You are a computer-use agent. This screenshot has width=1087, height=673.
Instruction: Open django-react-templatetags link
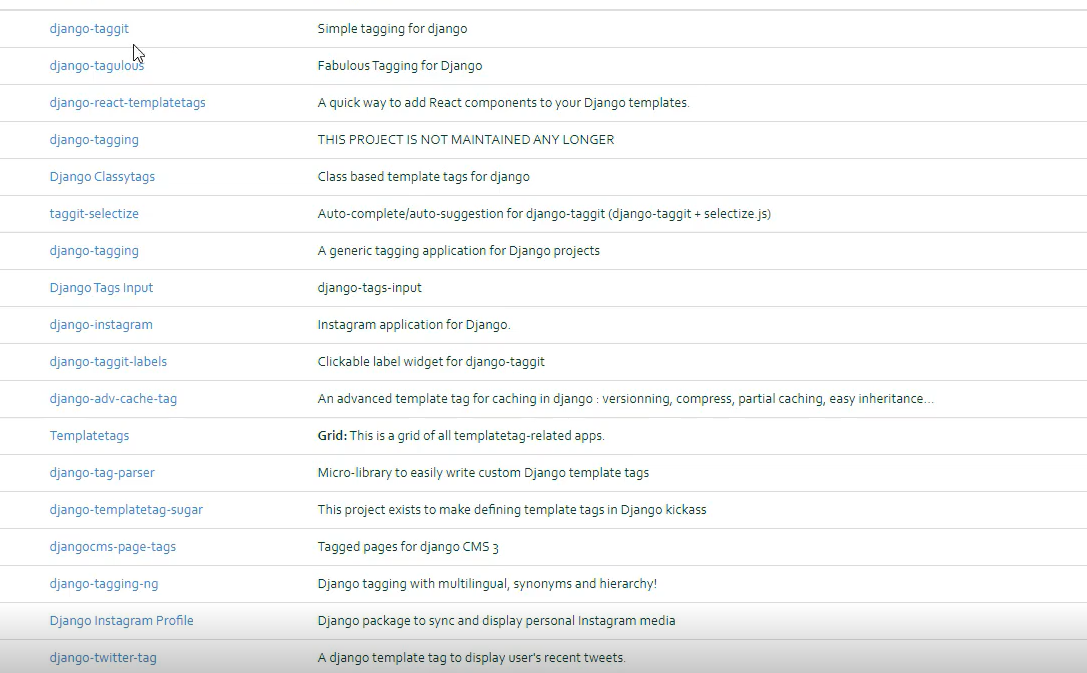pos(128,103)
